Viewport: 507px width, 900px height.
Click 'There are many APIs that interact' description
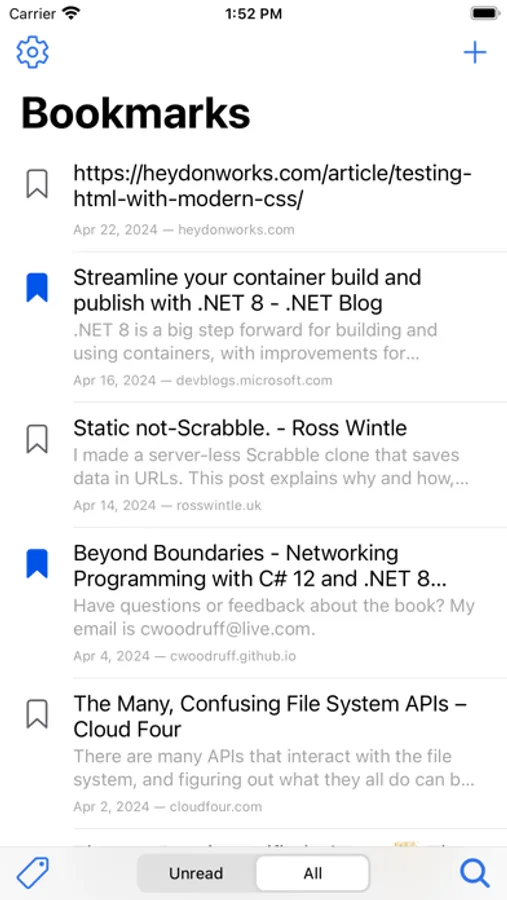pyautogui.click(x=274, y=768)
